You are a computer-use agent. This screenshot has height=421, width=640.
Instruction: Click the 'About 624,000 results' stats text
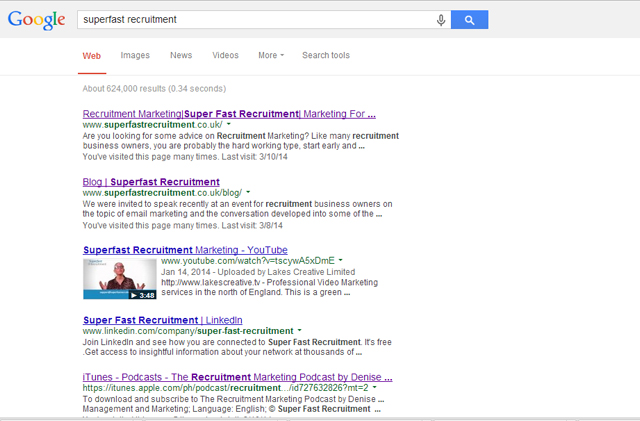[154, 89]
